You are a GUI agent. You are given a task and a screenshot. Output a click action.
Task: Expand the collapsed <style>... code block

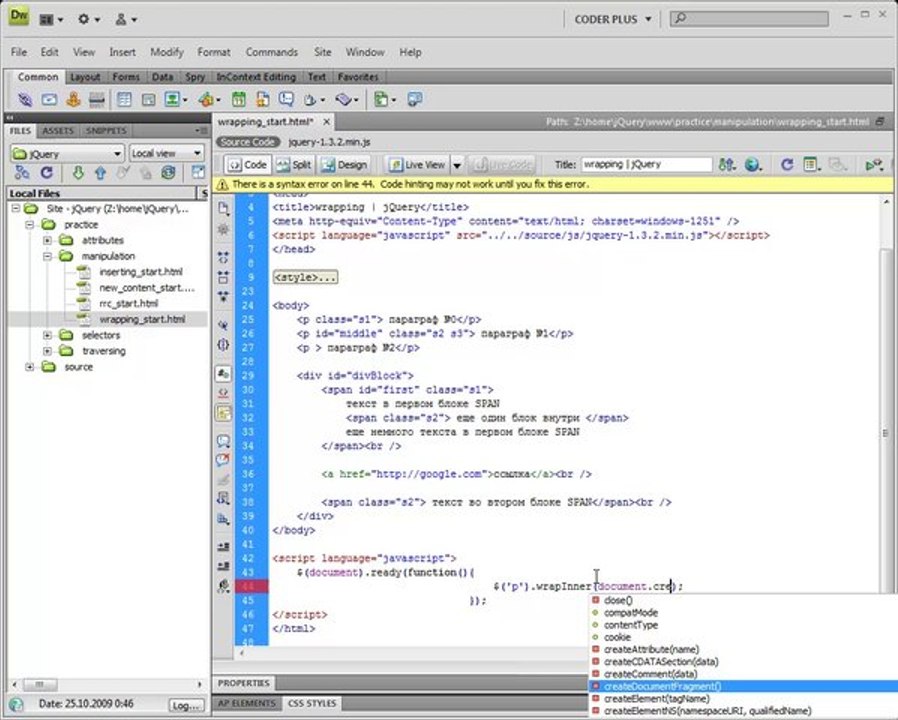click(305, 277)
